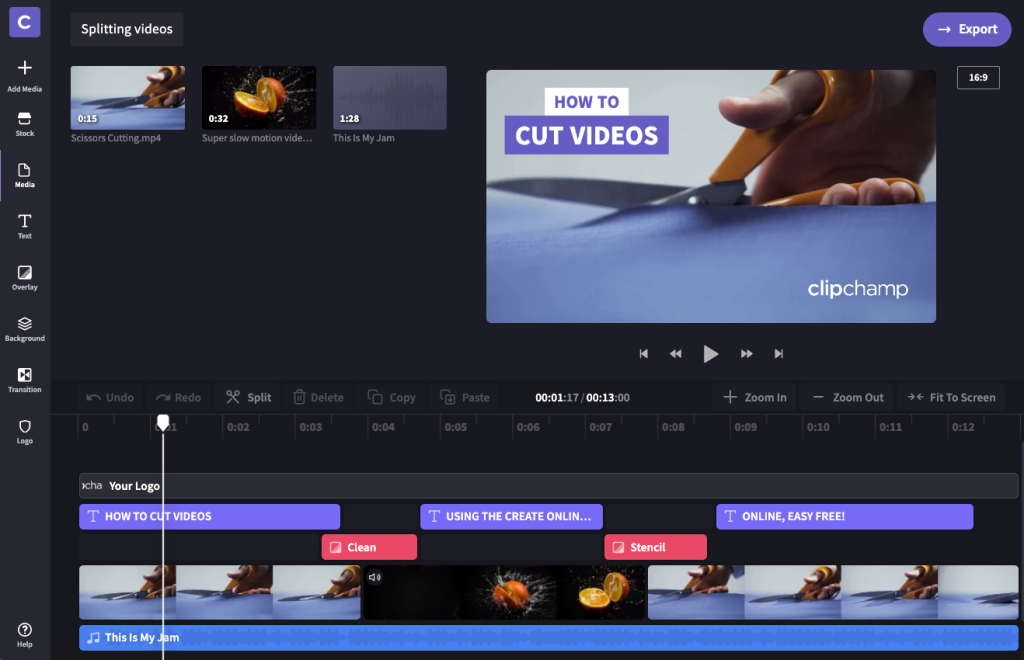Toggle mute icon on orange splash clip
This screenshot has width=1024, height=660.
coord(375,577)
